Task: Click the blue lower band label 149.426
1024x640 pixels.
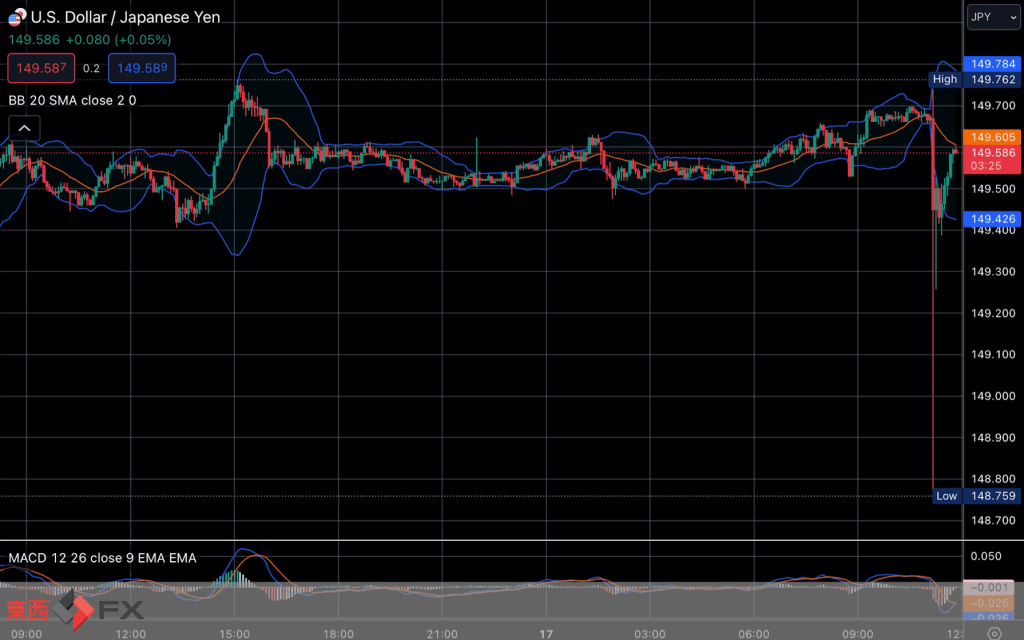Action: pos(992,219)
